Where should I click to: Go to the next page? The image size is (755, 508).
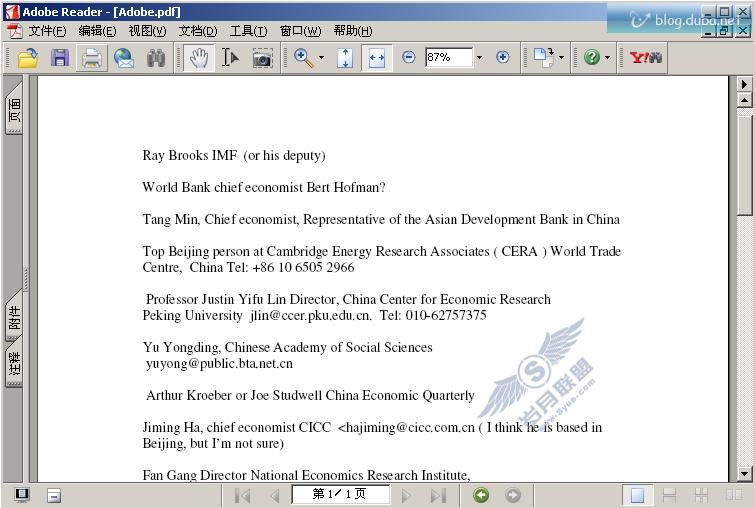pos(406,495)
